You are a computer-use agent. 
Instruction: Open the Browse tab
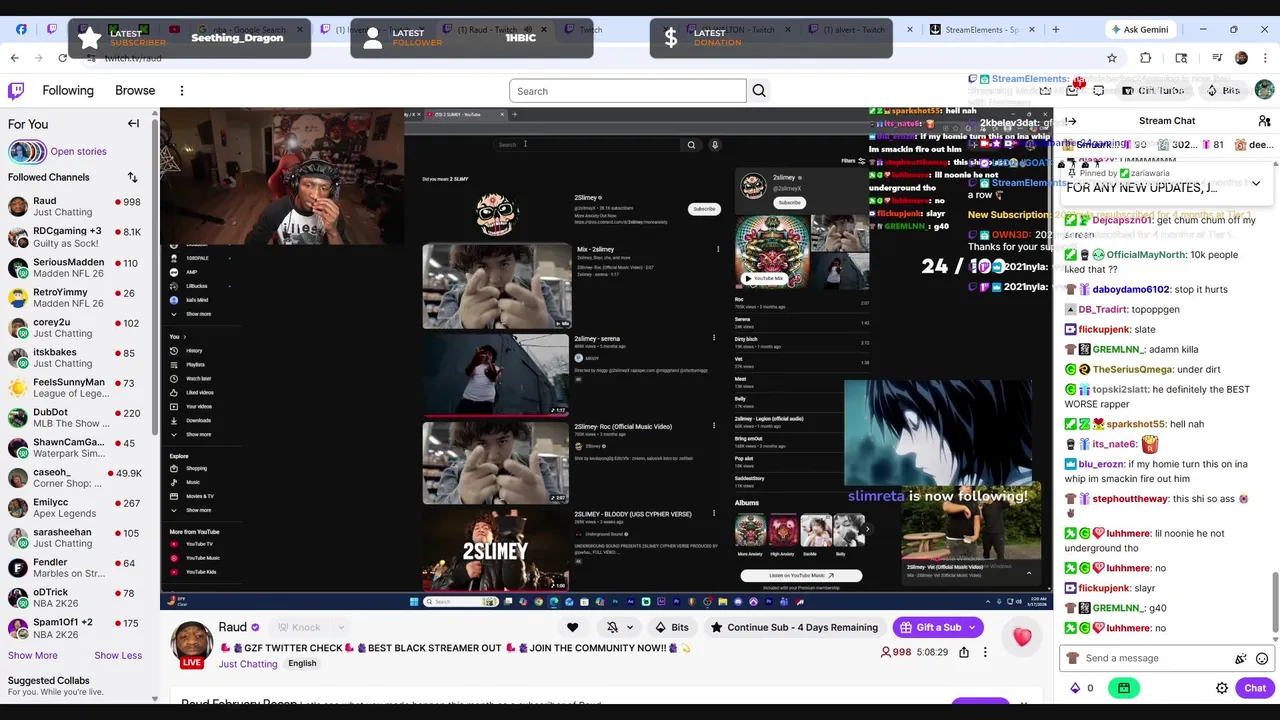pos(135,91)
